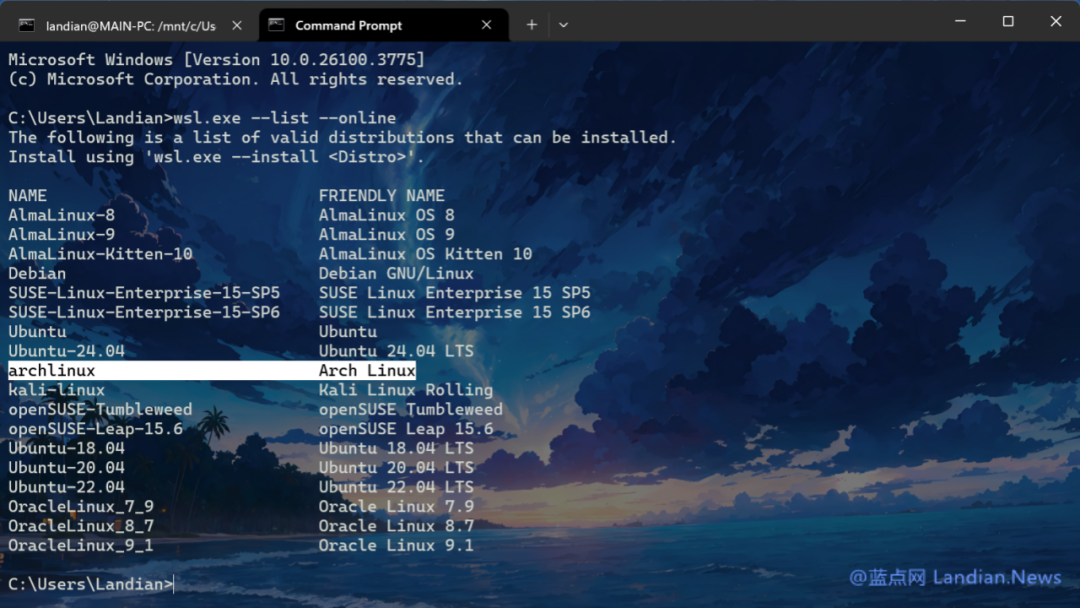Click 'SUSE Linux Enterprise 15 SP6' friendly name
The width and height of the screenshot is (1080, 608).
point(455,312)
